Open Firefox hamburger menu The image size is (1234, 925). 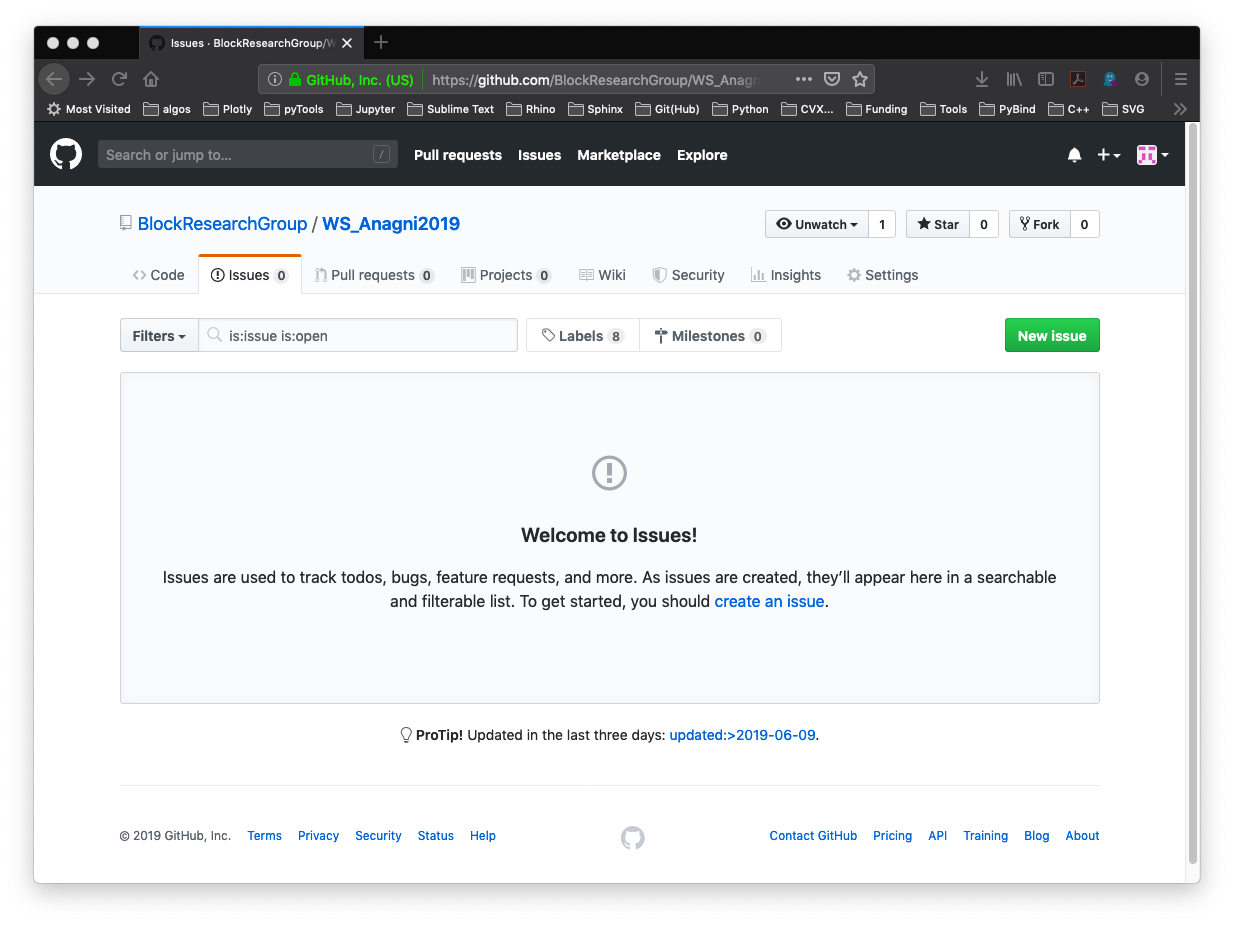[1181, 79]
